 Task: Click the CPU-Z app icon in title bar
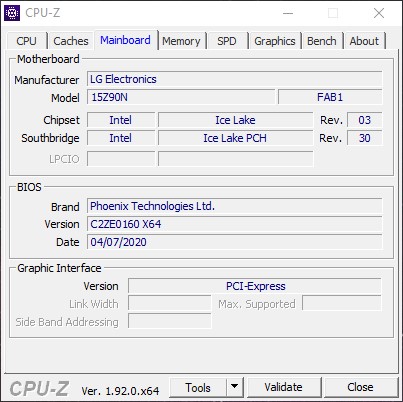point(12,13)
